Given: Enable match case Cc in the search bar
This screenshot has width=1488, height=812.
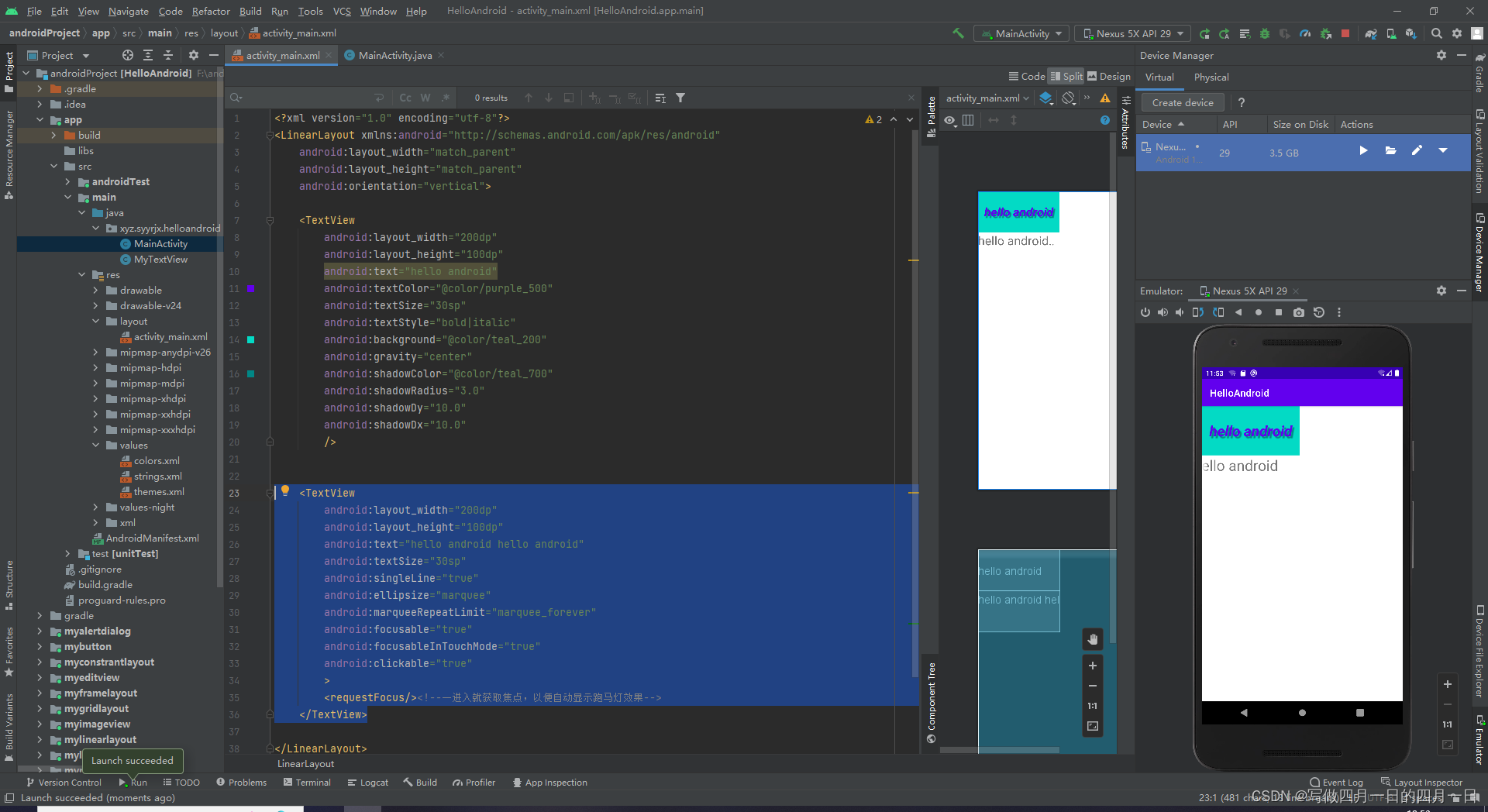Looking at the screenshot, I should pyautogui.click(x=405, y=98).
